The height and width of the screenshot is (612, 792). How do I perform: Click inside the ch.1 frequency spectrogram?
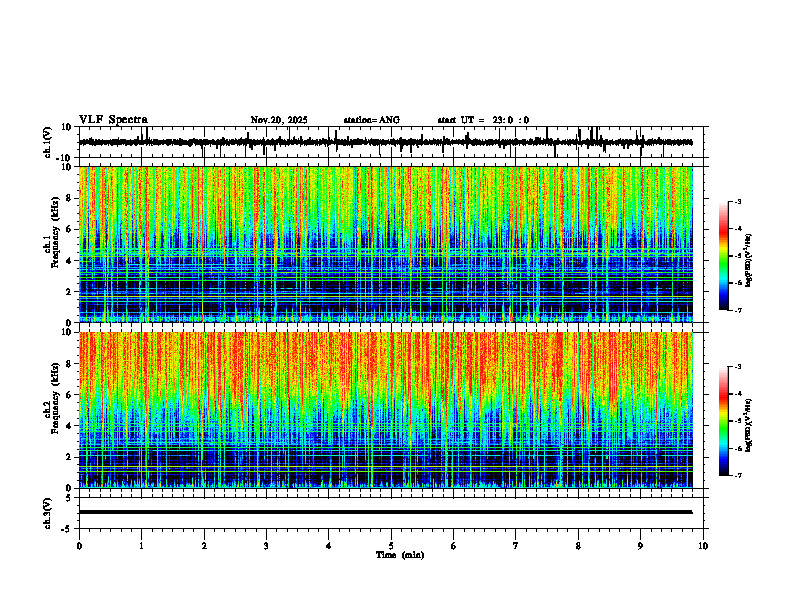pos(385,244)
